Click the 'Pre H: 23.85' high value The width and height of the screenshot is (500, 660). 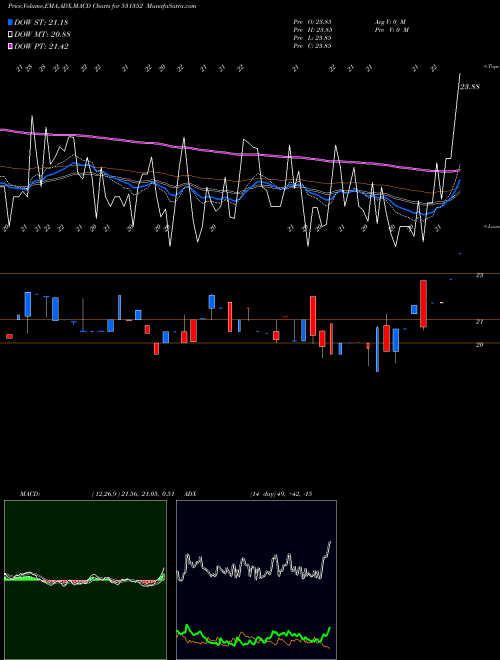tap(313, 30)
